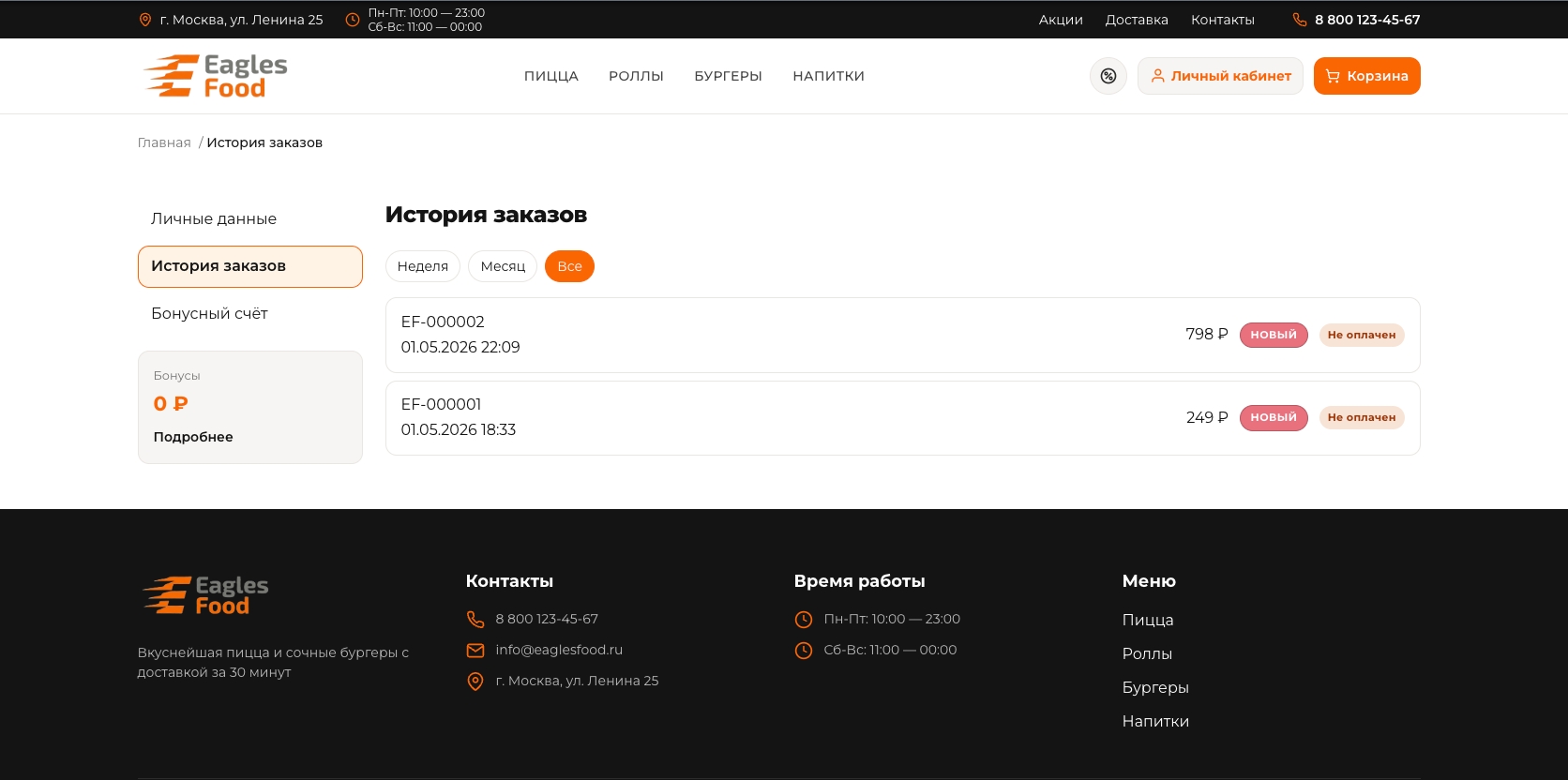Viewport: 1568px width, 780px height.
Task: Click footer email info@eaglesfood.ru
Action: (559, 651)
